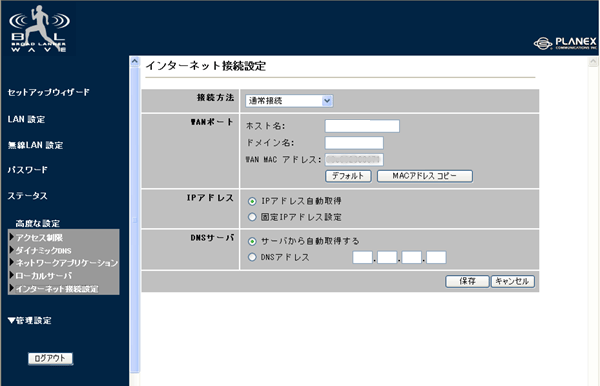
Task: Open ステータス page
Action: point(28,196)
